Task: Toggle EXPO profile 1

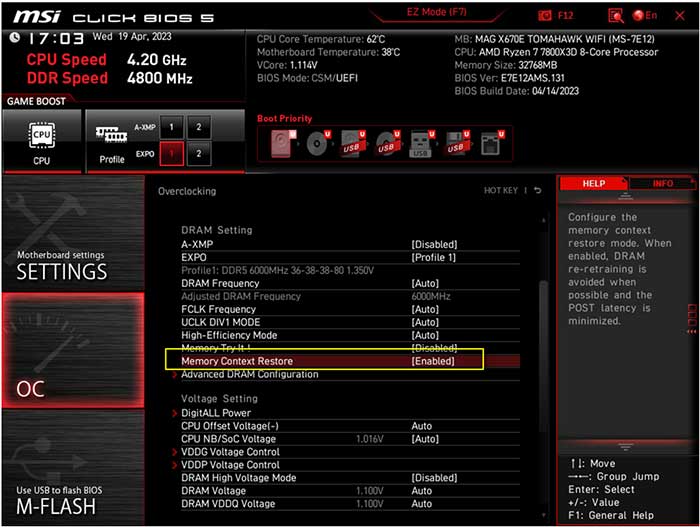Action: pos(171,154)
